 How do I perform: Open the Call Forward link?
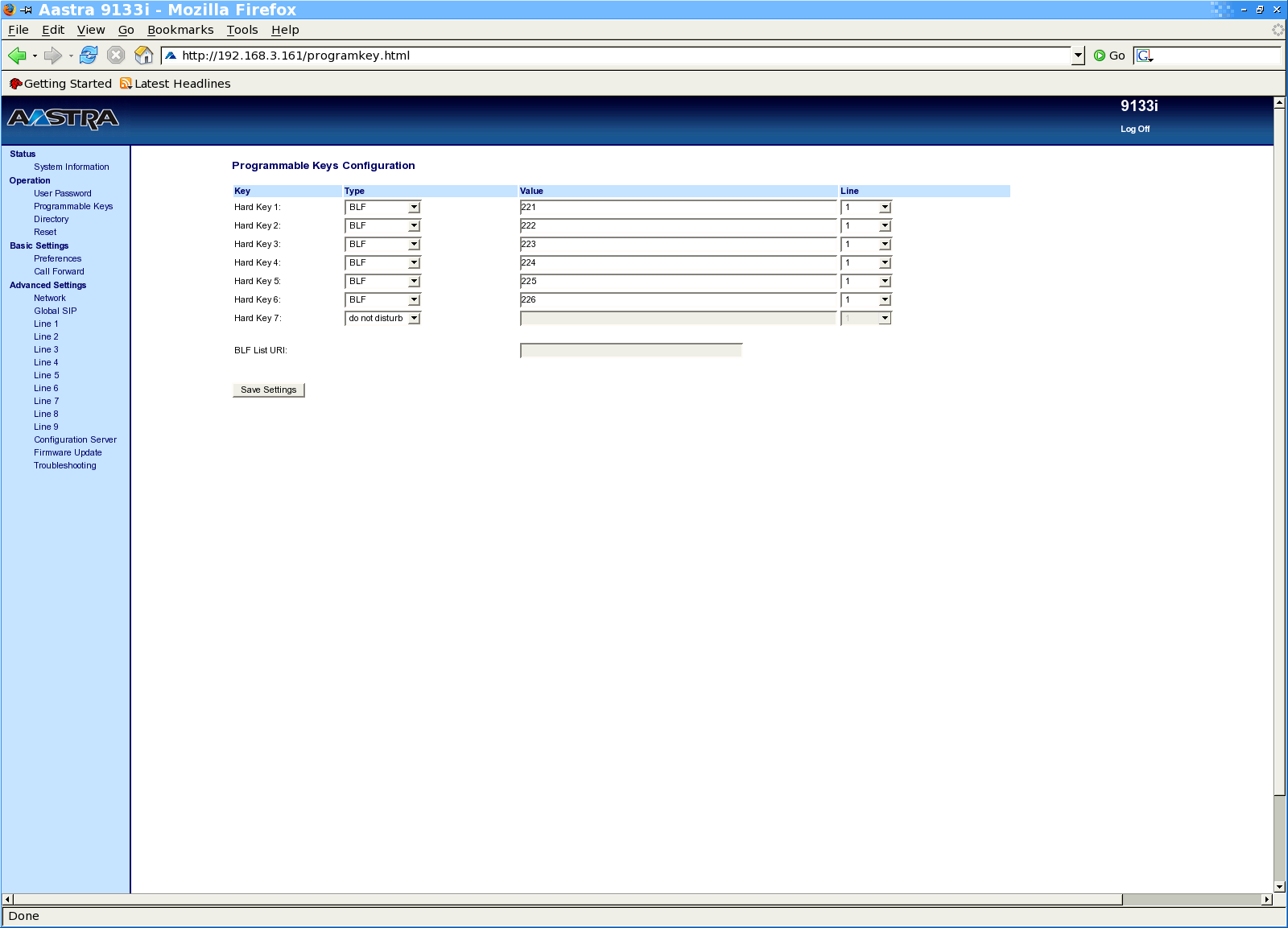coord(59,272)
